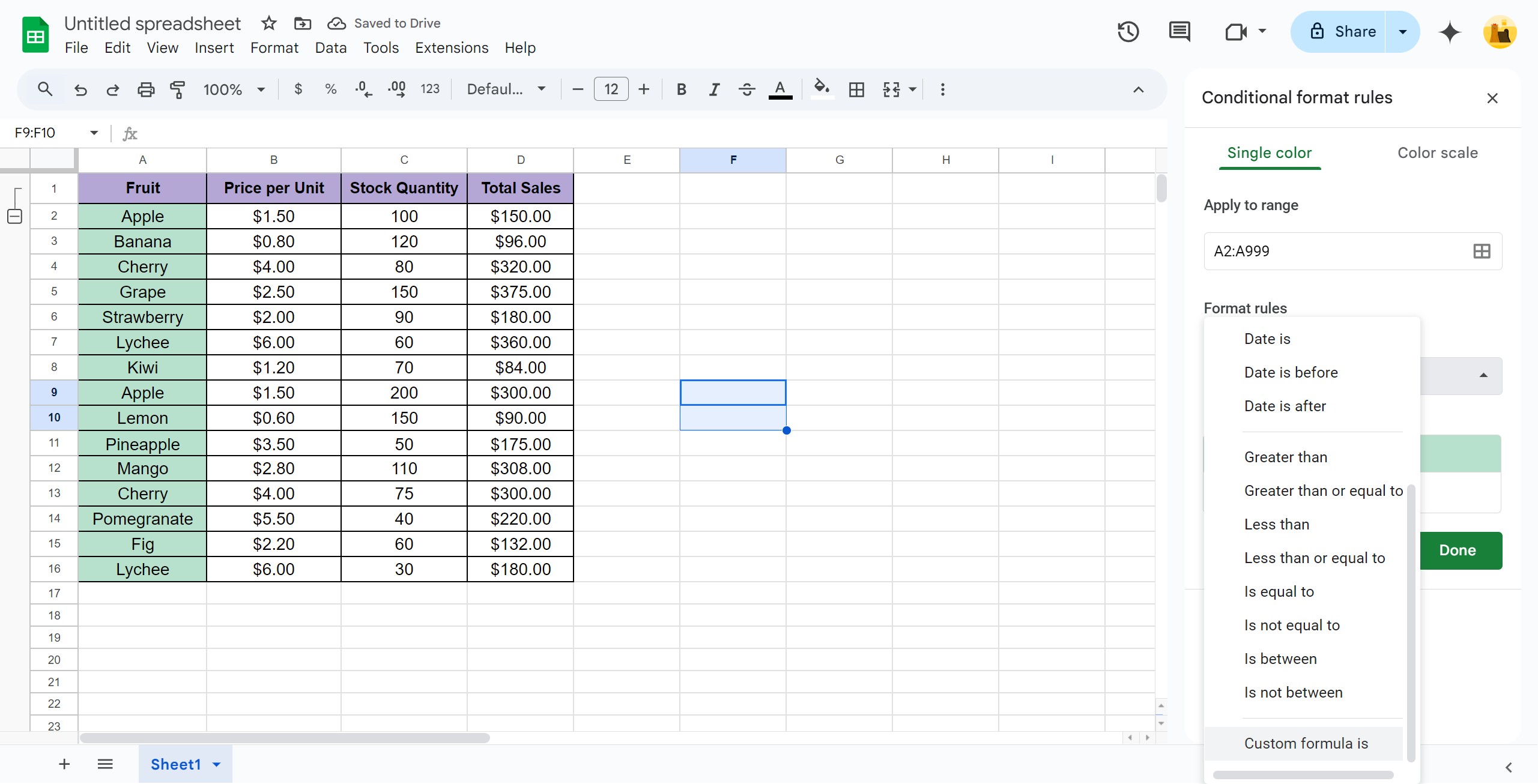
Task: Open the Share options arrow
Action: 1403,32
